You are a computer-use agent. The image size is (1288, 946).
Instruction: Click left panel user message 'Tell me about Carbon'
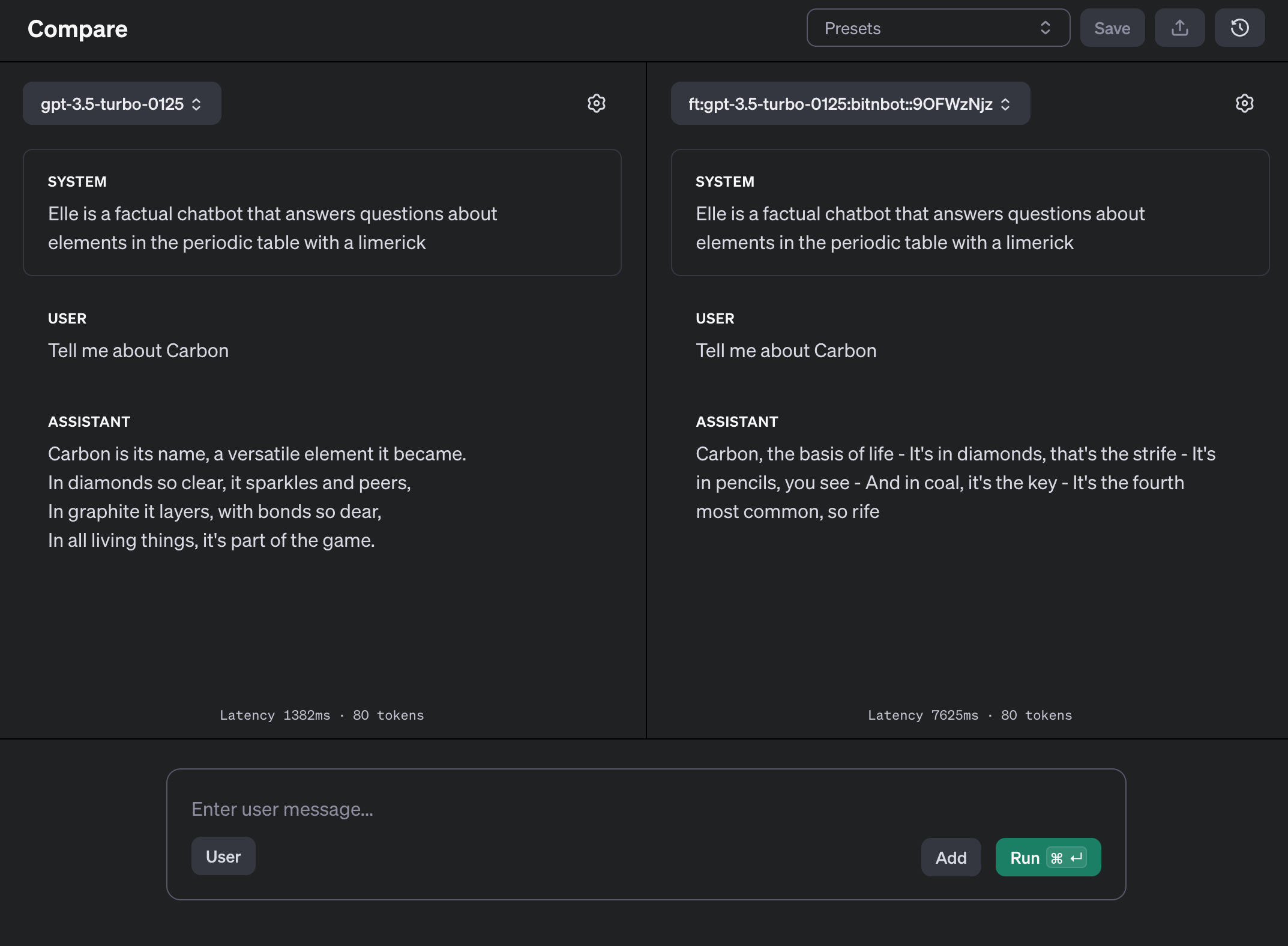(138, 351)
